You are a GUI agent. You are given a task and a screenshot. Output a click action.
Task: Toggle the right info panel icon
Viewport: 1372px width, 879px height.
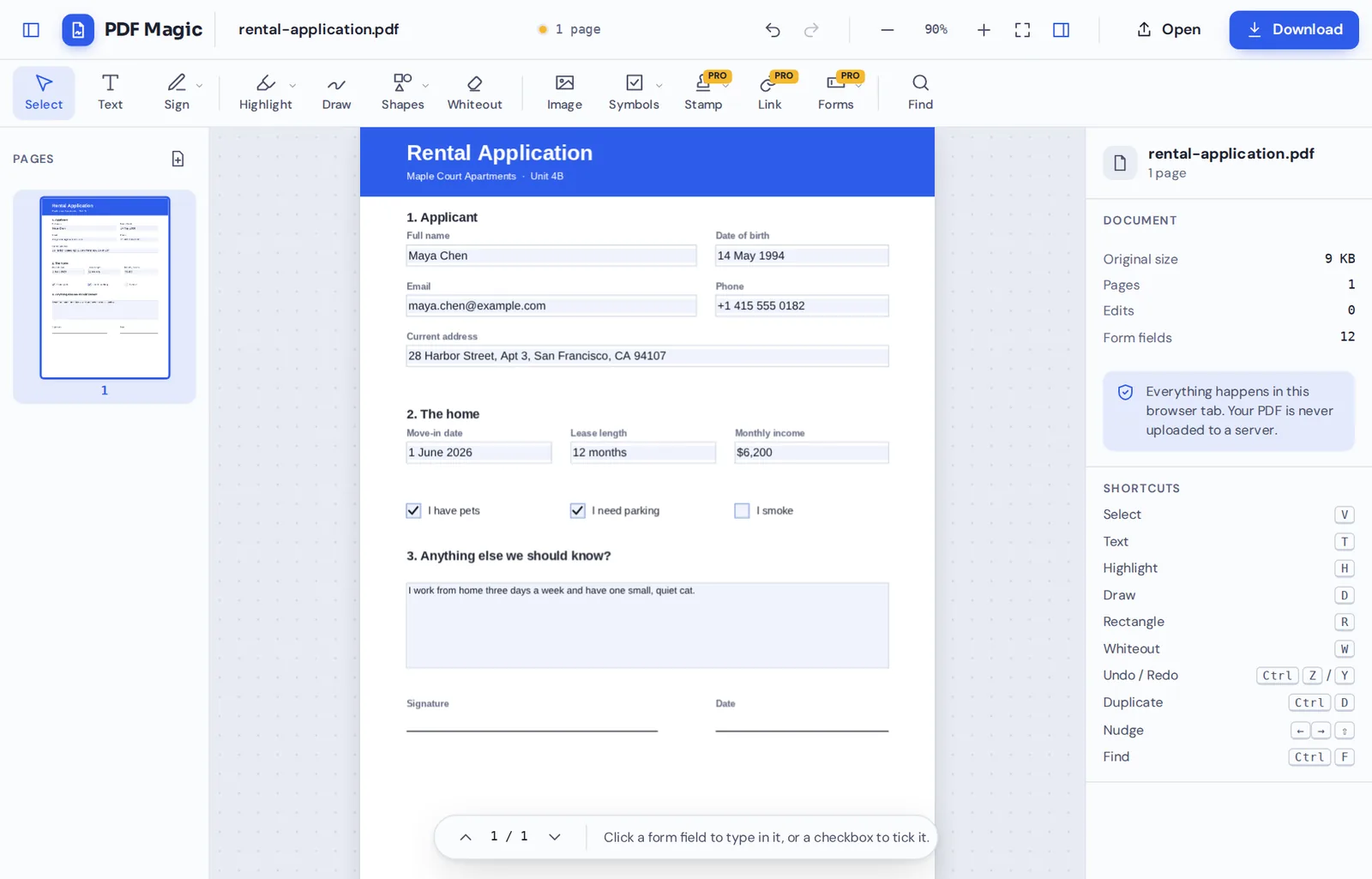1061,30
